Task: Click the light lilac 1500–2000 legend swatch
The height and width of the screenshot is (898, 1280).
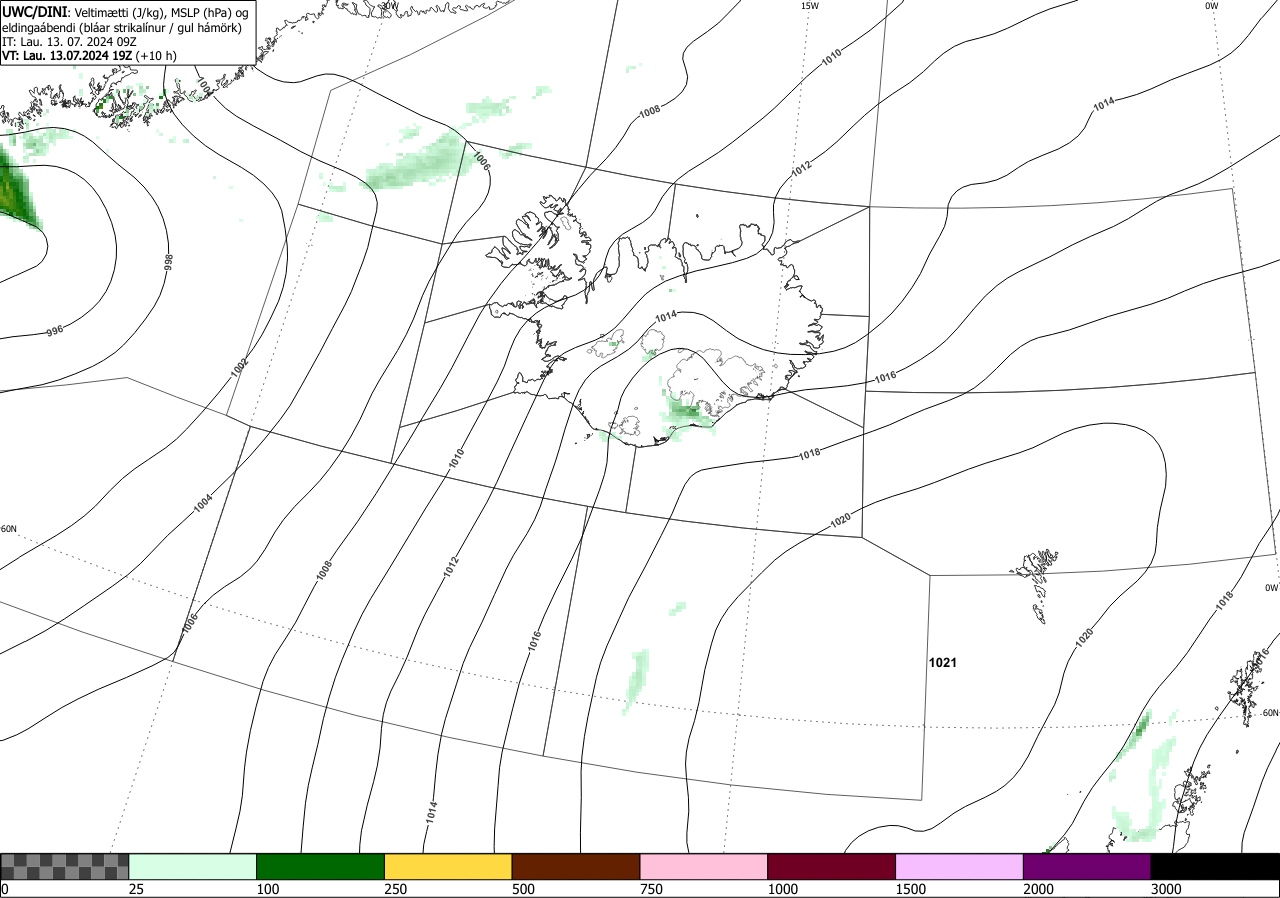Action: click(x=960, y=866)
